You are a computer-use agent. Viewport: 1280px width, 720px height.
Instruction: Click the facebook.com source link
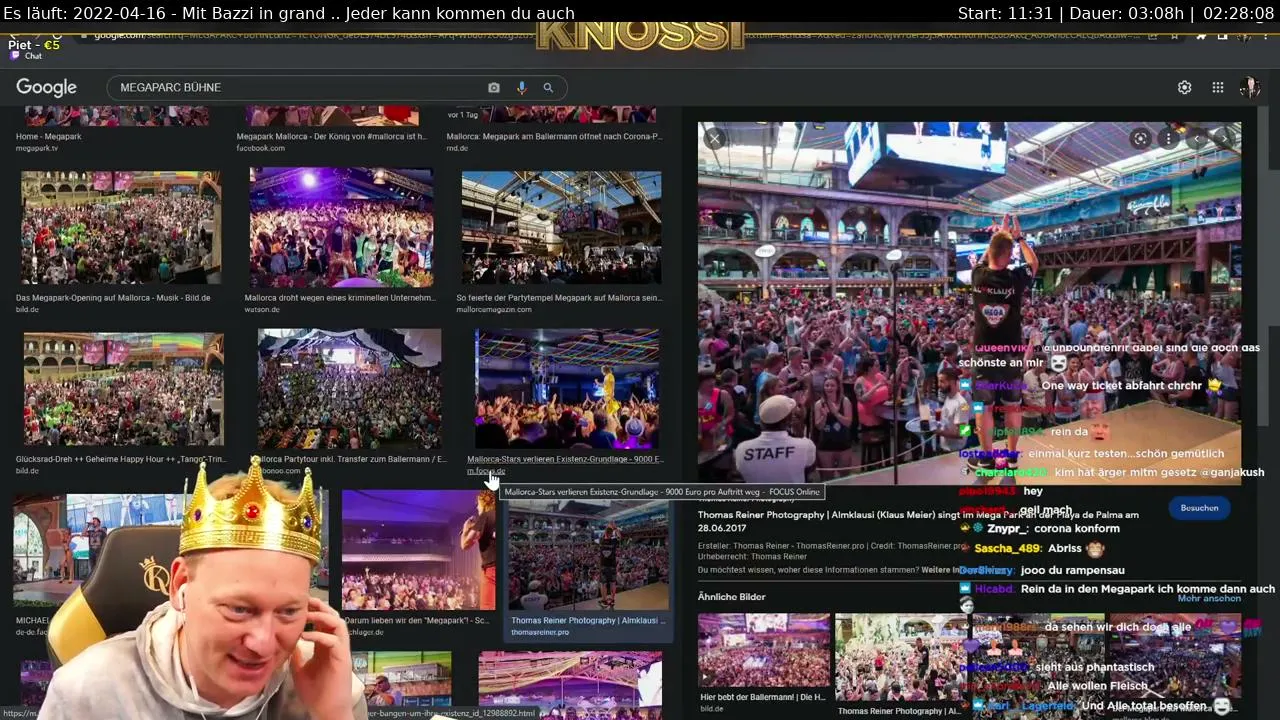(260, 148)
